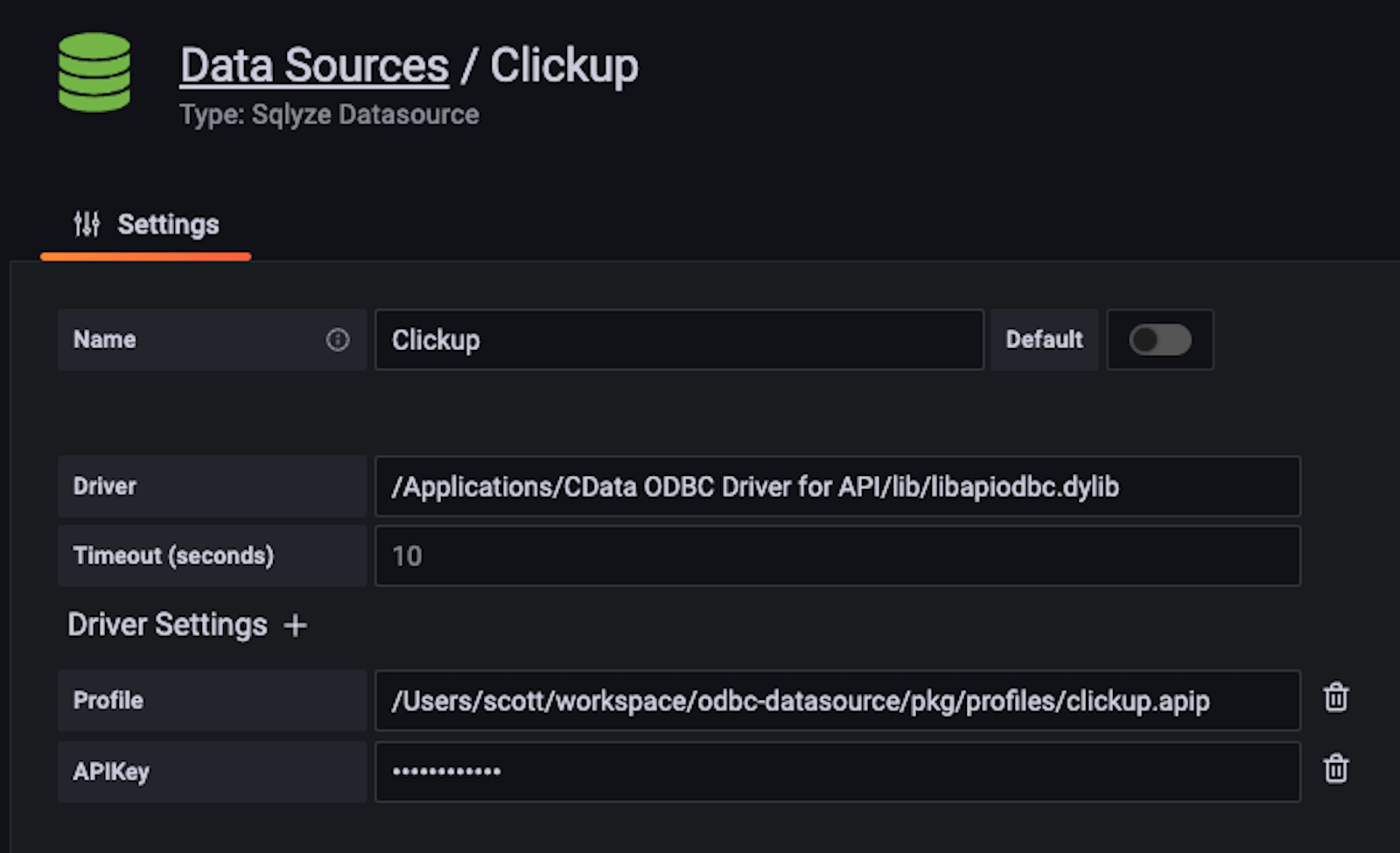The image size is (1400, 853).
Task: Click the Profile path input field
Action: 836,701
